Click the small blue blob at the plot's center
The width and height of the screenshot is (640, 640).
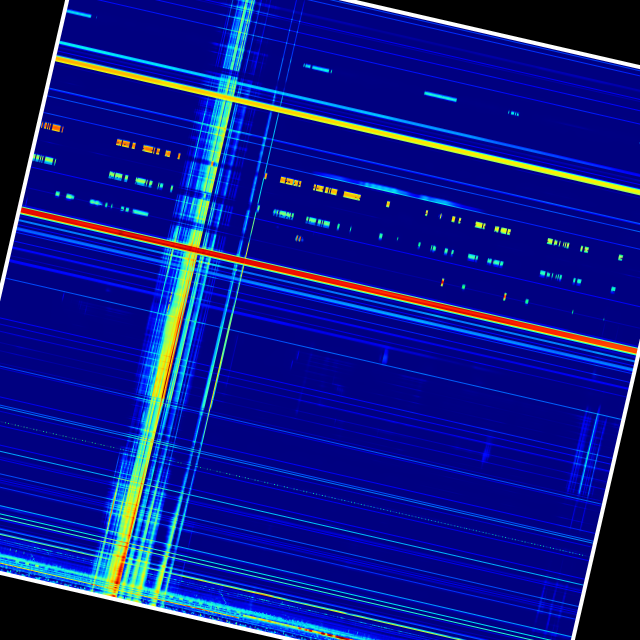click(x=385, y=355)
